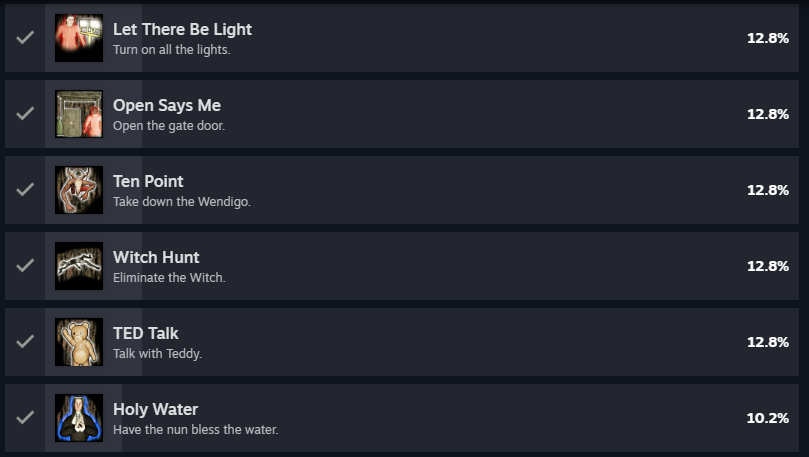809x457 pixels.
Task: Click 'Talk with Teddy.' description text
Action: (x=157, y=354)
